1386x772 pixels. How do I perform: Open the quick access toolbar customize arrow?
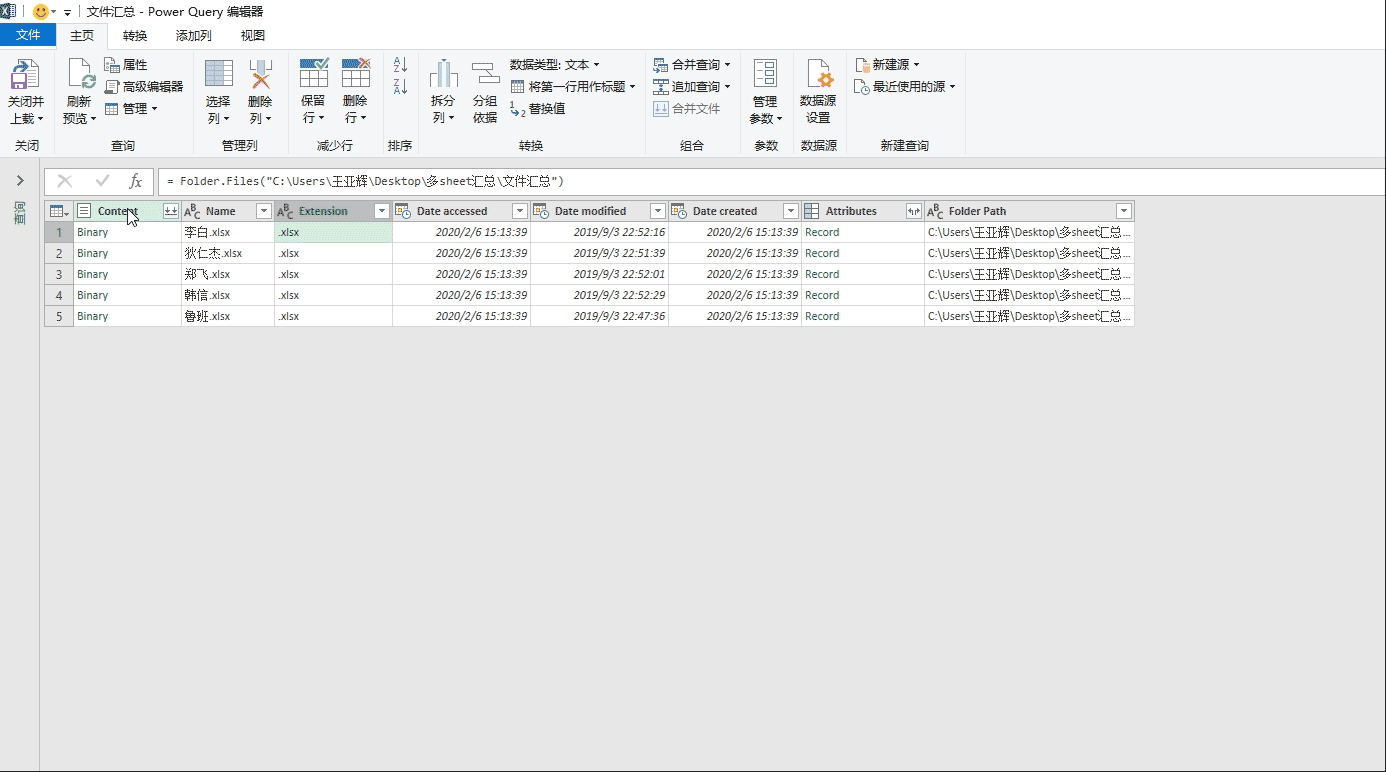point(67,12)
